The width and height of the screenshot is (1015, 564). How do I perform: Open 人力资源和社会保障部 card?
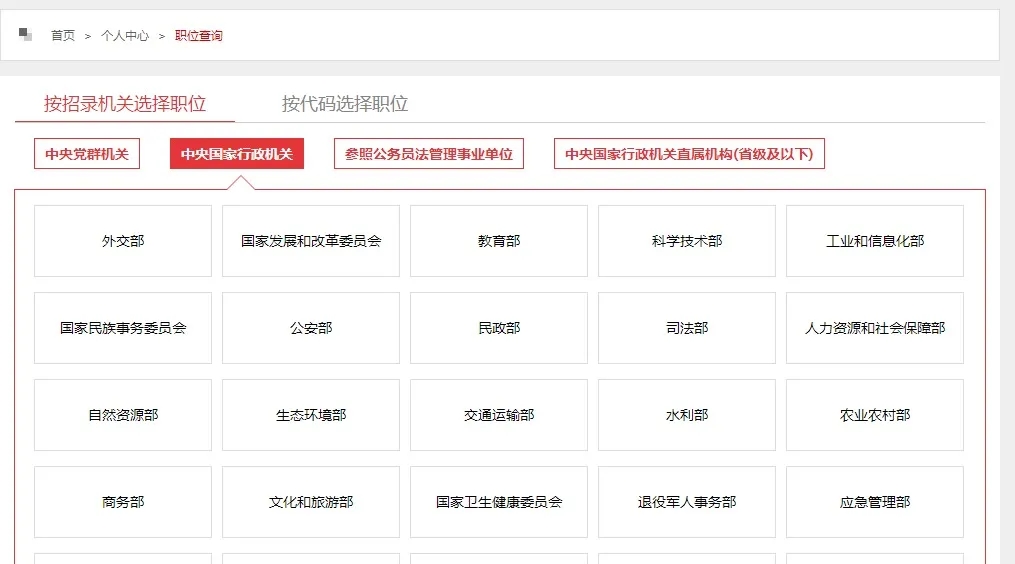click(x=875, y=328)
